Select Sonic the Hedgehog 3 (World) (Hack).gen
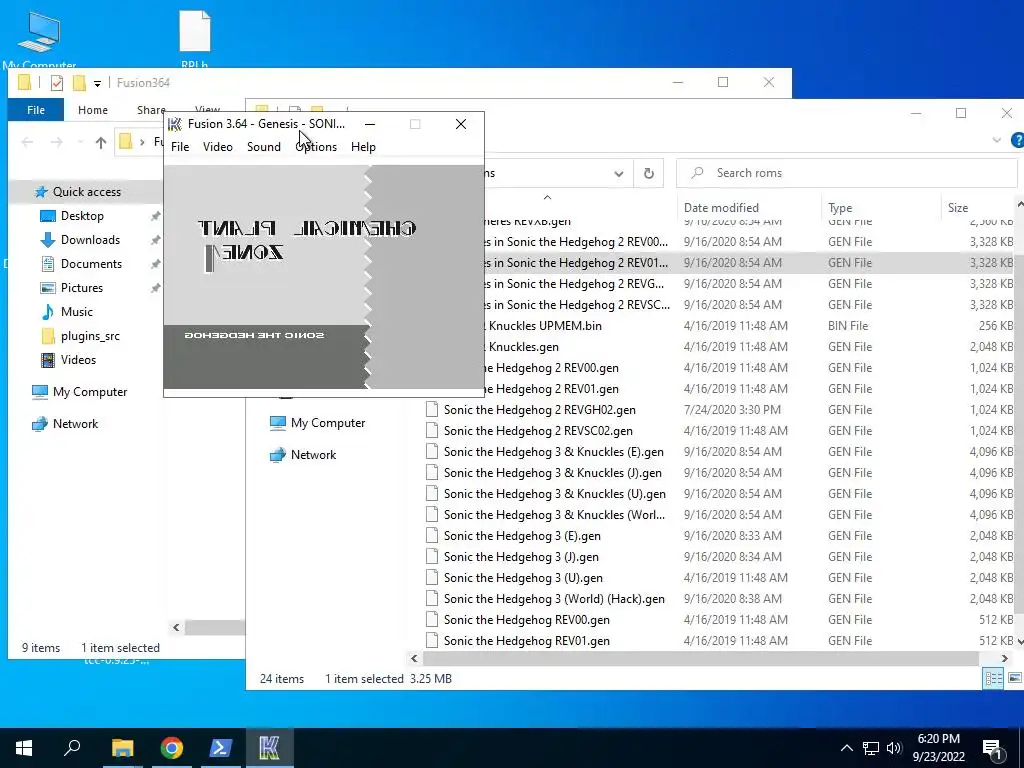Viewport: 1024px width, 768px height. pyautogui.click(x=554, y=599)
